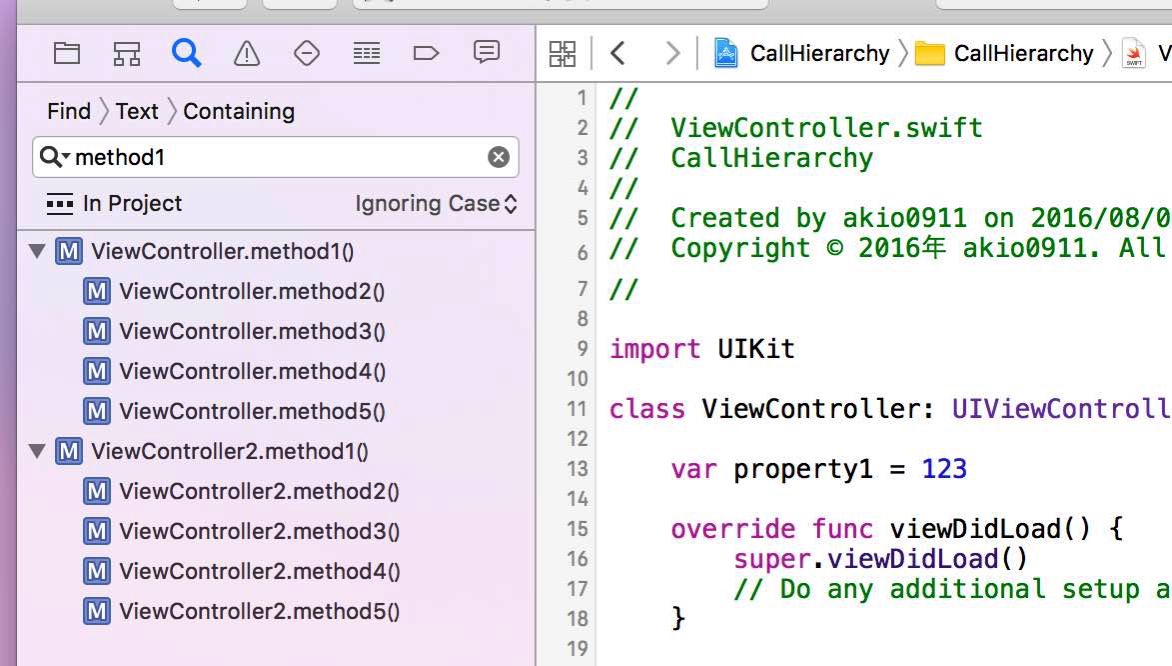The width and height of the screenshot is (1172, 666).
Task: Go forward with the right chevron
Action: [672, 53]
